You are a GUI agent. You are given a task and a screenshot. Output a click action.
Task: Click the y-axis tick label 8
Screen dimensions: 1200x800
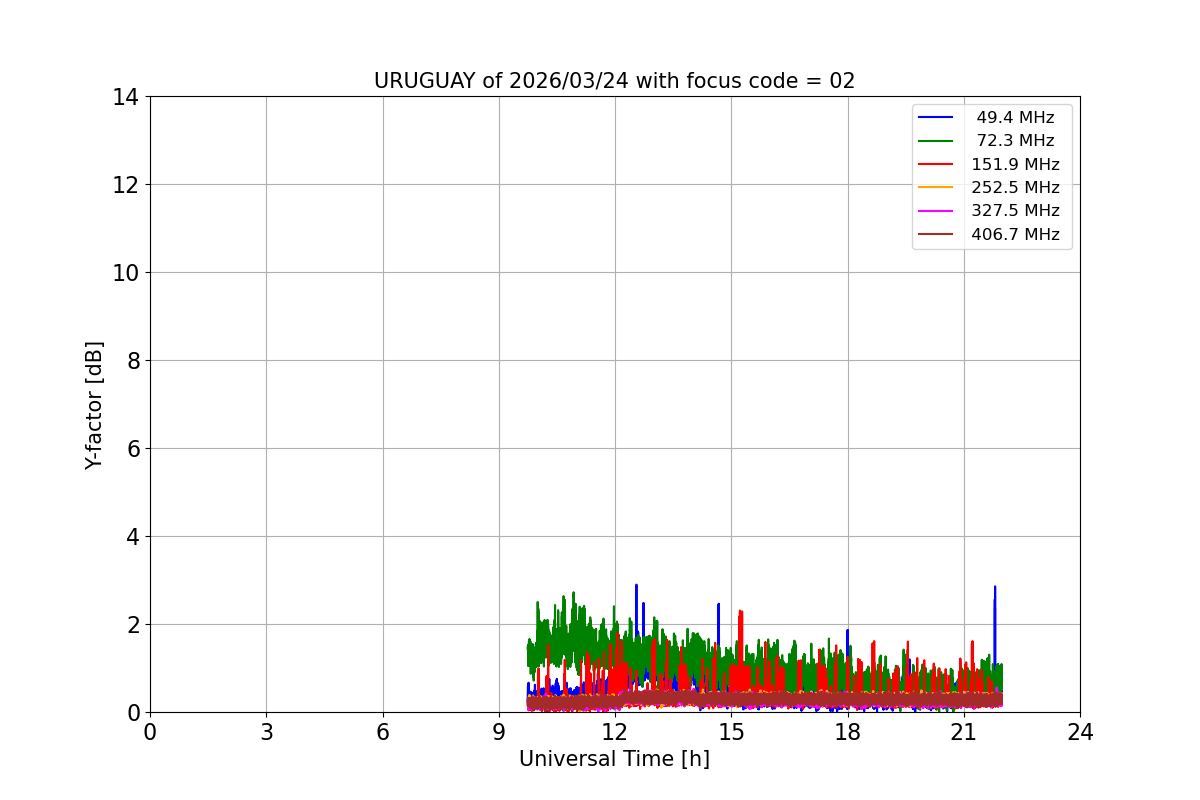coord(132,361)
